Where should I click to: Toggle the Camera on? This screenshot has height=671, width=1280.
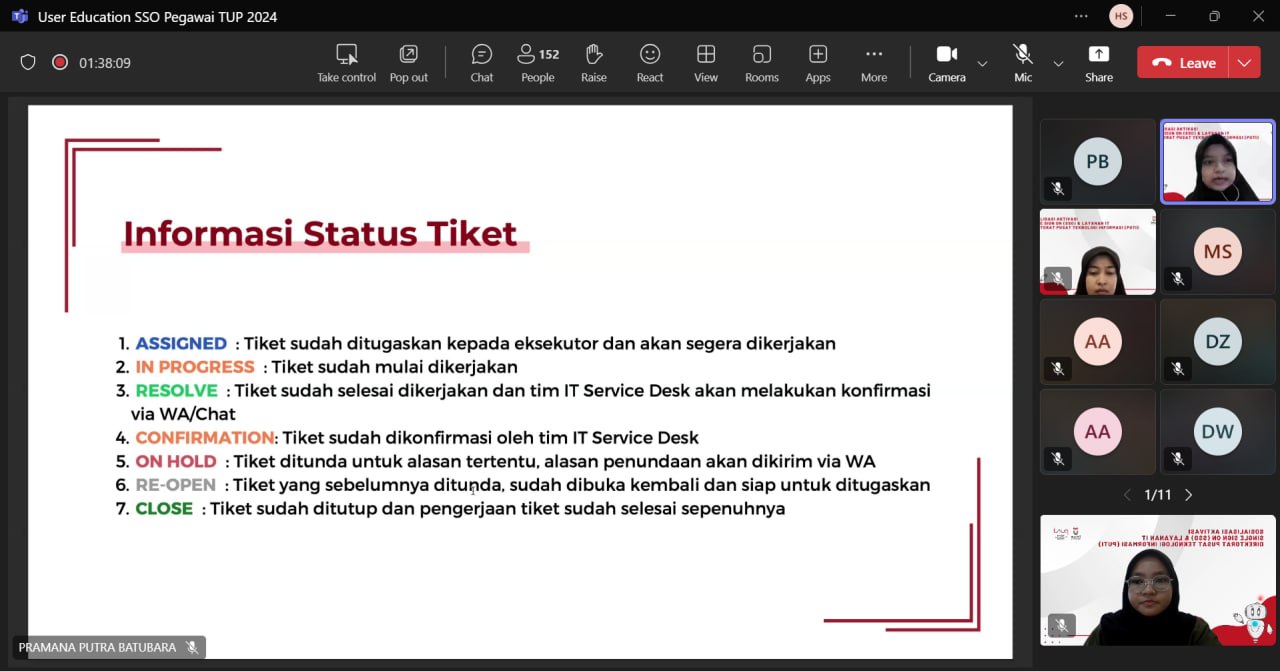pos(946,62)
